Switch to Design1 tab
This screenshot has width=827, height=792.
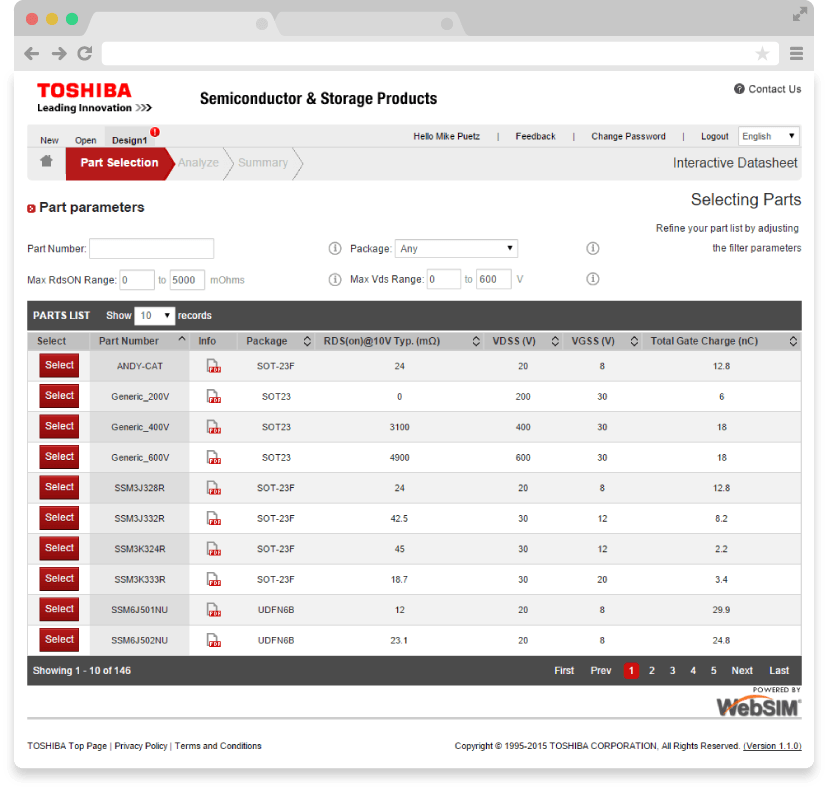pos(129,140)
